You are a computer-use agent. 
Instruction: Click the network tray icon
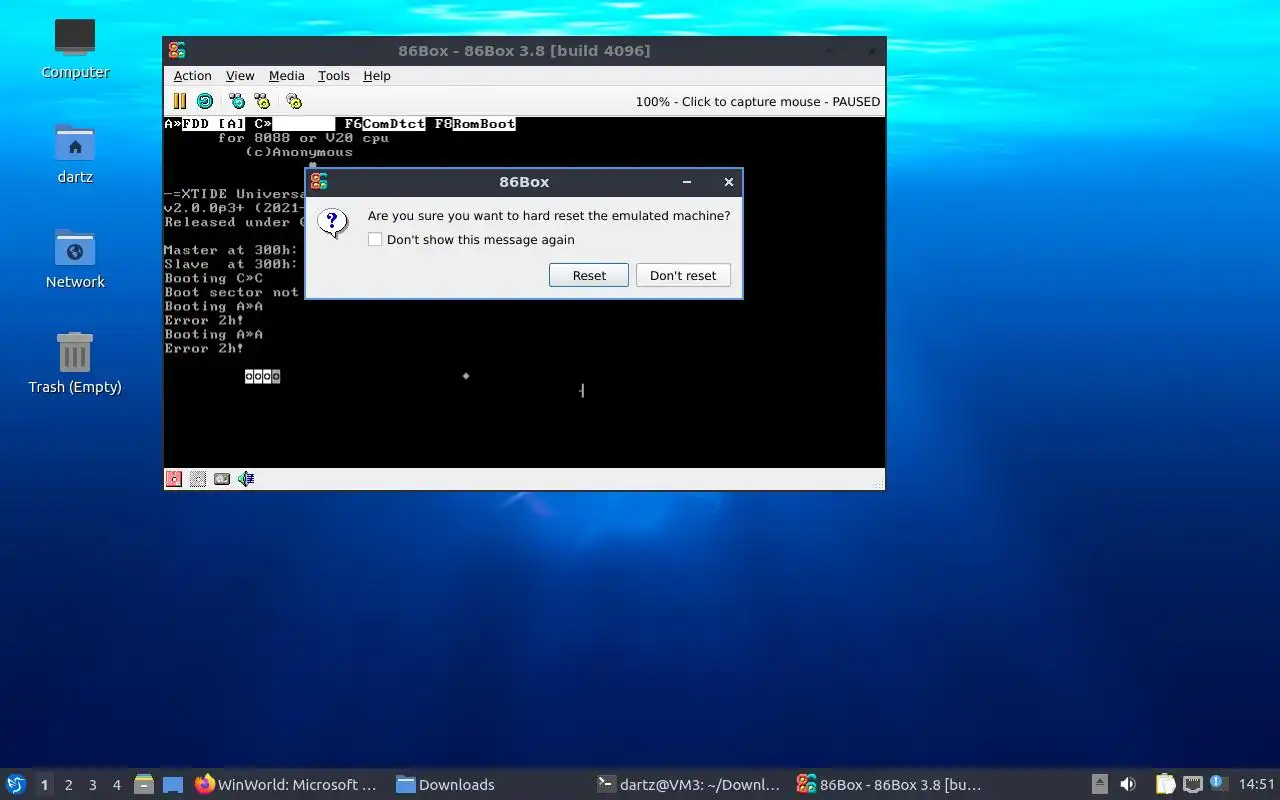coord(1192,784)
